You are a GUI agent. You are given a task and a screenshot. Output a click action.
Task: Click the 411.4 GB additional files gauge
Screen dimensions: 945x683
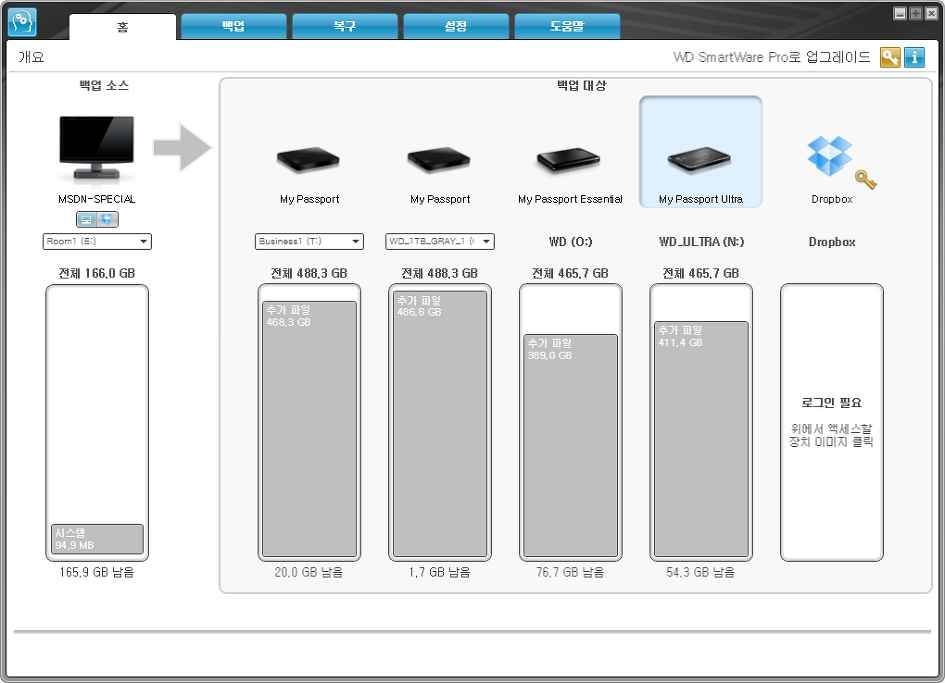click(x=701, y=439)
